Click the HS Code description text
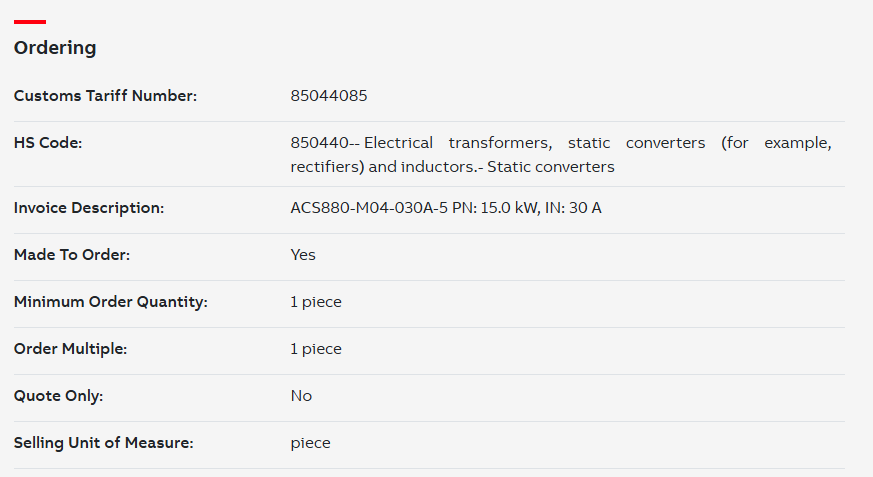 click(561, 155)
